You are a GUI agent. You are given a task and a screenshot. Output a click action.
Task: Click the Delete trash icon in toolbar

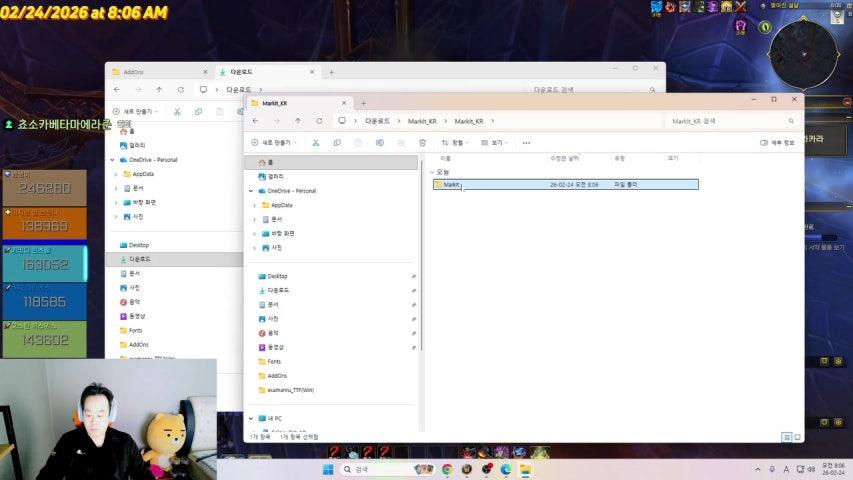[x=422, y=143]
